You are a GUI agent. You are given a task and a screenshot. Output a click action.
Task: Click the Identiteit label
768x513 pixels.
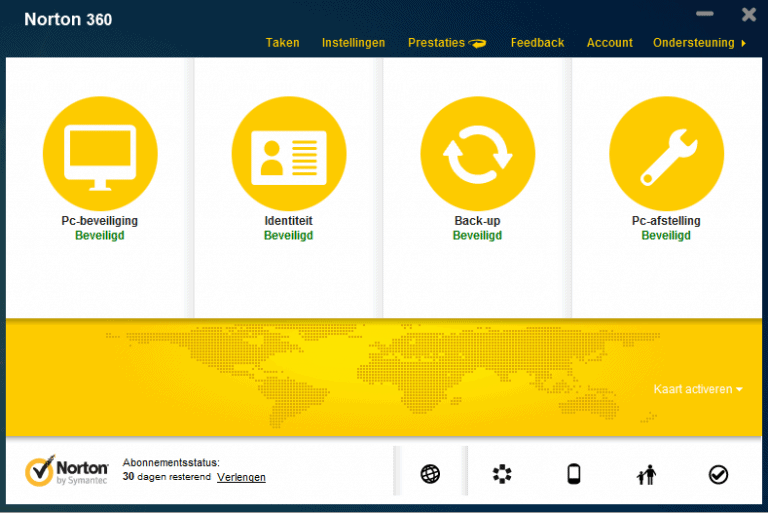[288, 220]
